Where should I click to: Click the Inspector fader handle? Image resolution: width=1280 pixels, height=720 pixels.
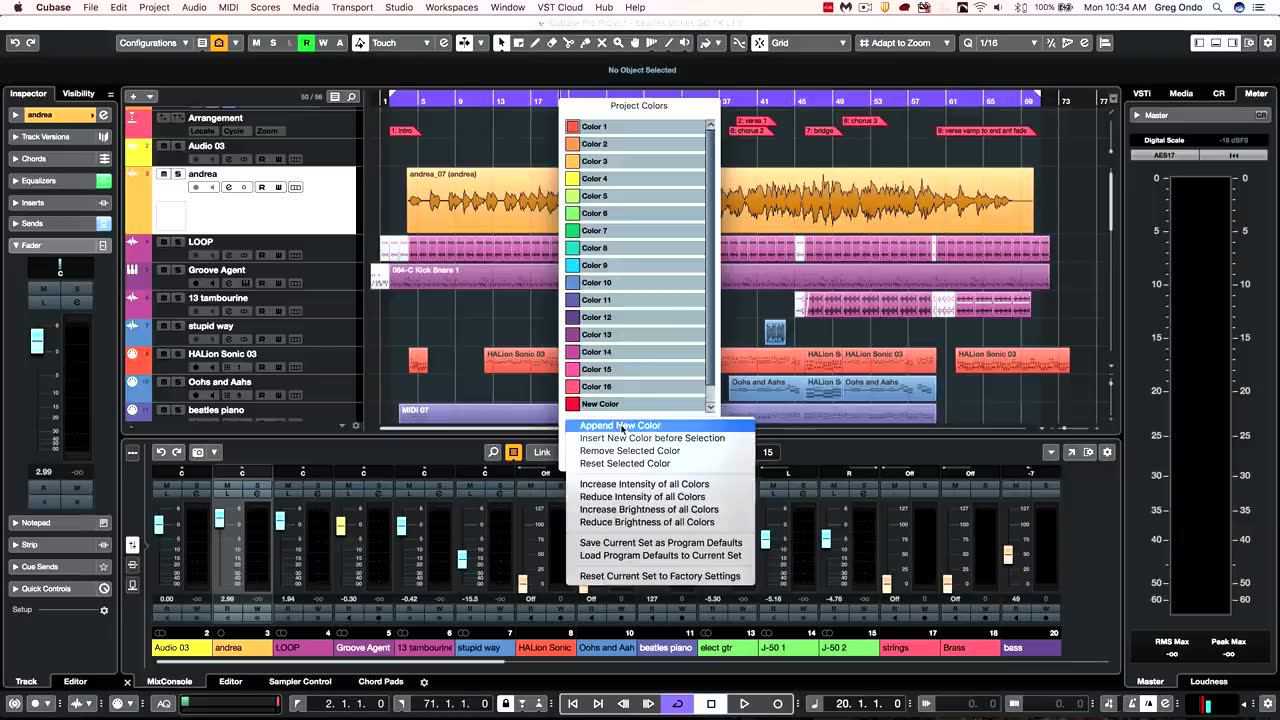pos(37,341)
